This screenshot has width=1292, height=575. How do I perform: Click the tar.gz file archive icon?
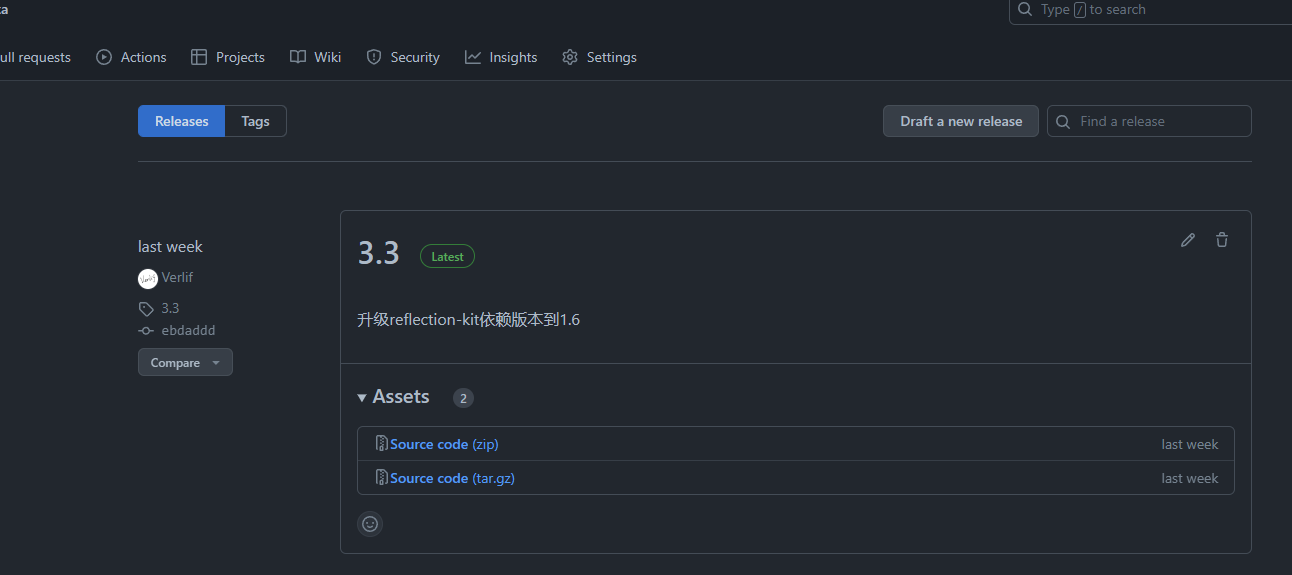pyautogui.click(x=381, y=478)
